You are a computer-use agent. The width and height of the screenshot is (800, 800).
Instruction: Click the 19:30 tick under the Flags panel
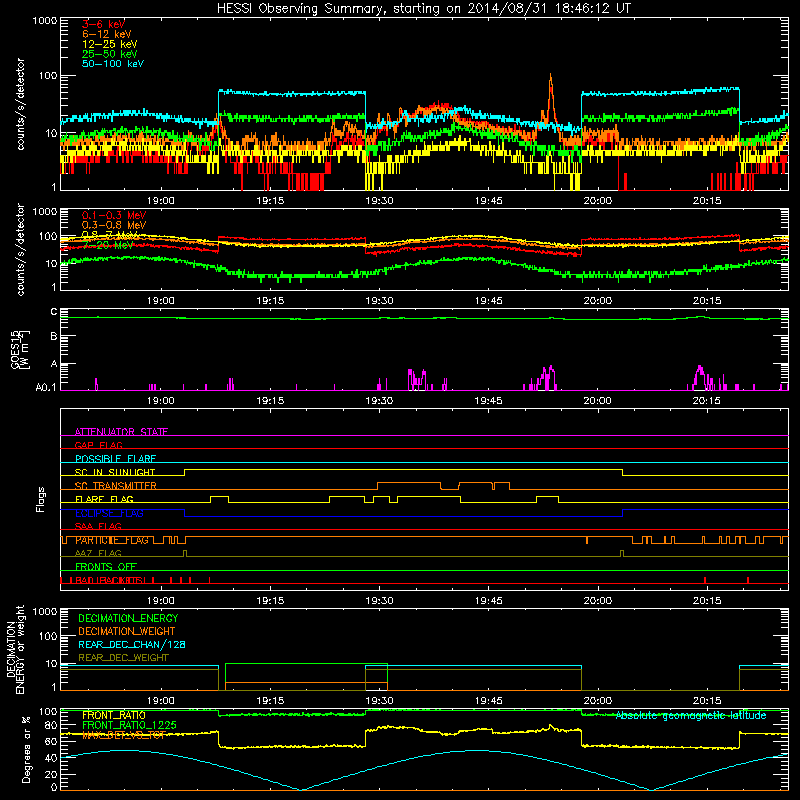coord(379,601)
